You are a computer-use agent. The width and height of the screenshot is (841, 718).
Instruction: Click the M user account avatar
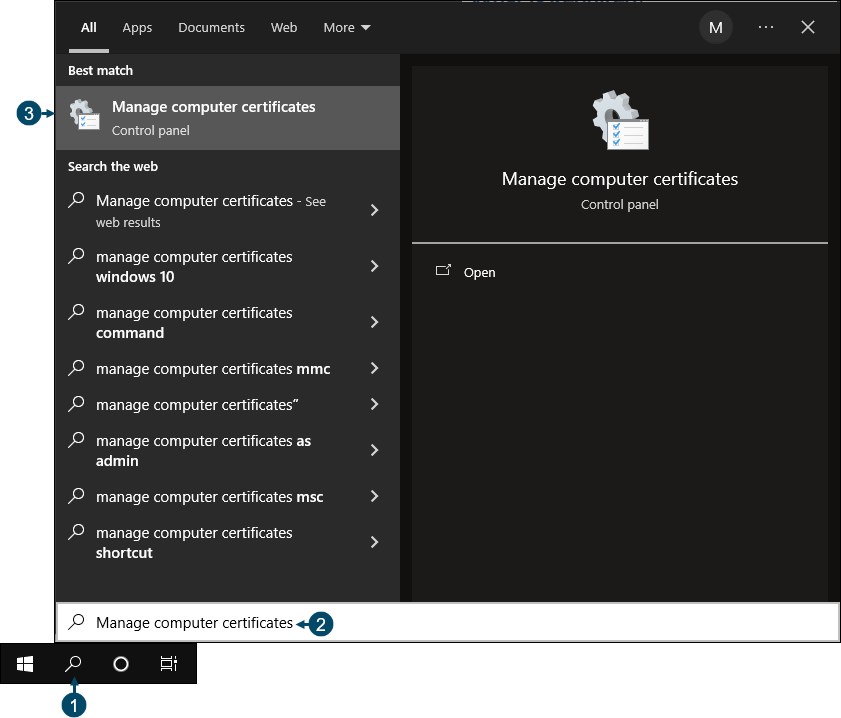point(715,27)
